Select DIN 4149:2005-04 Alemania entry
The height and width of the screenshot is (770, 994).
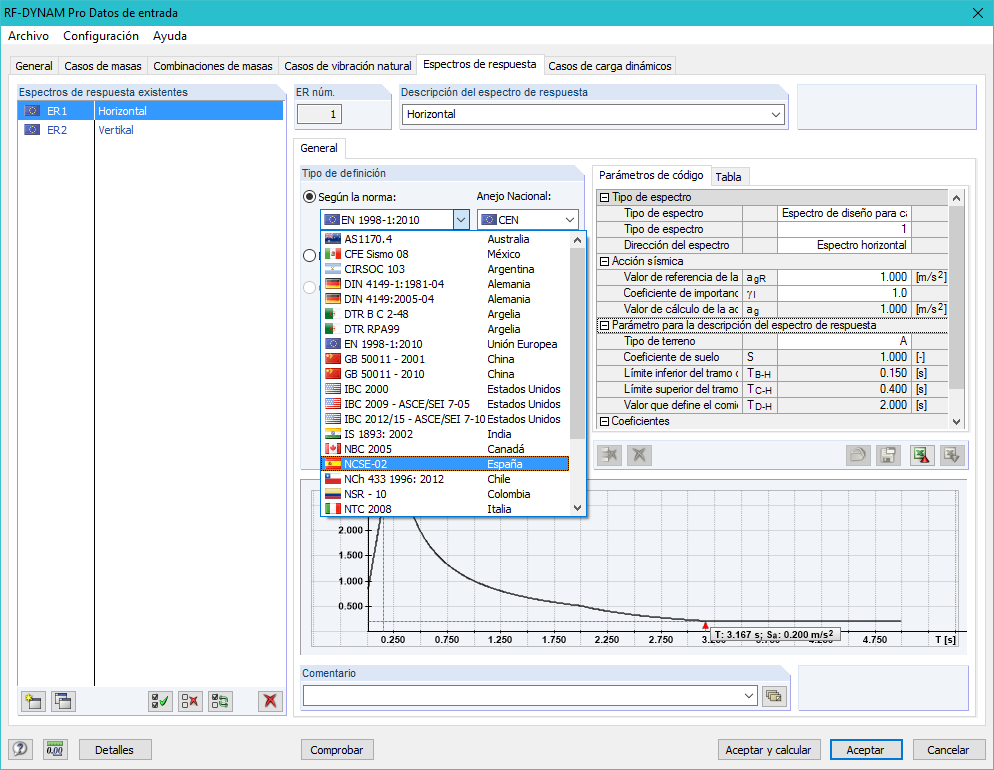(445, 299)
